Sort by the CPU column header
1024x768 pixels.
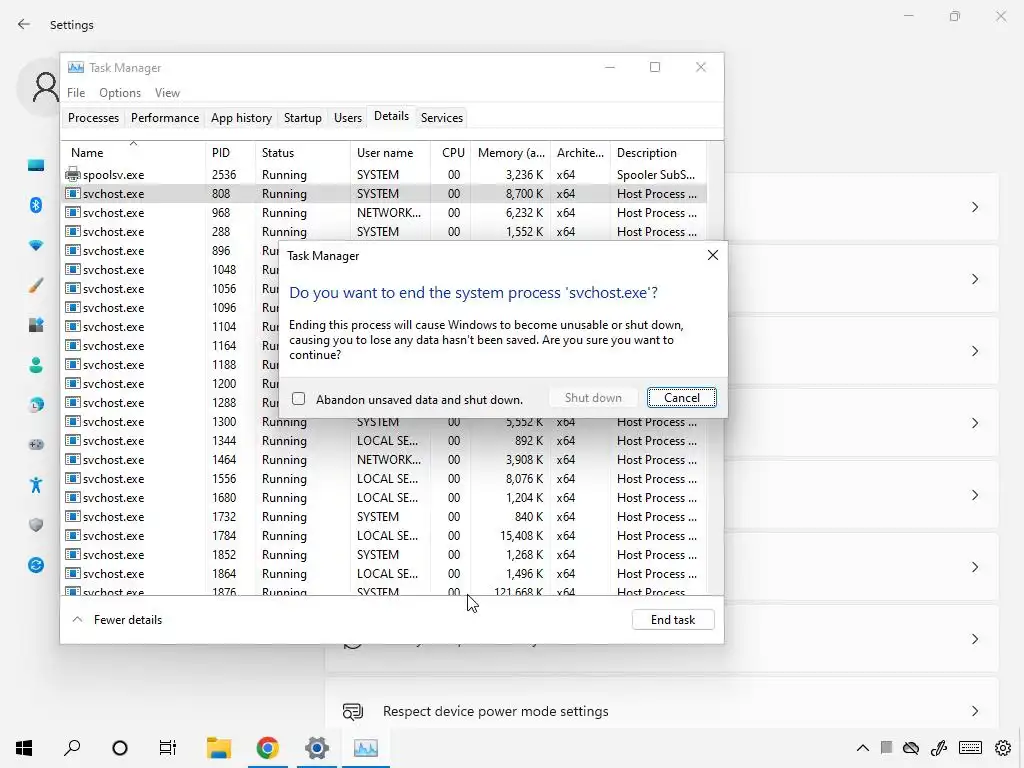coord(453,153)
